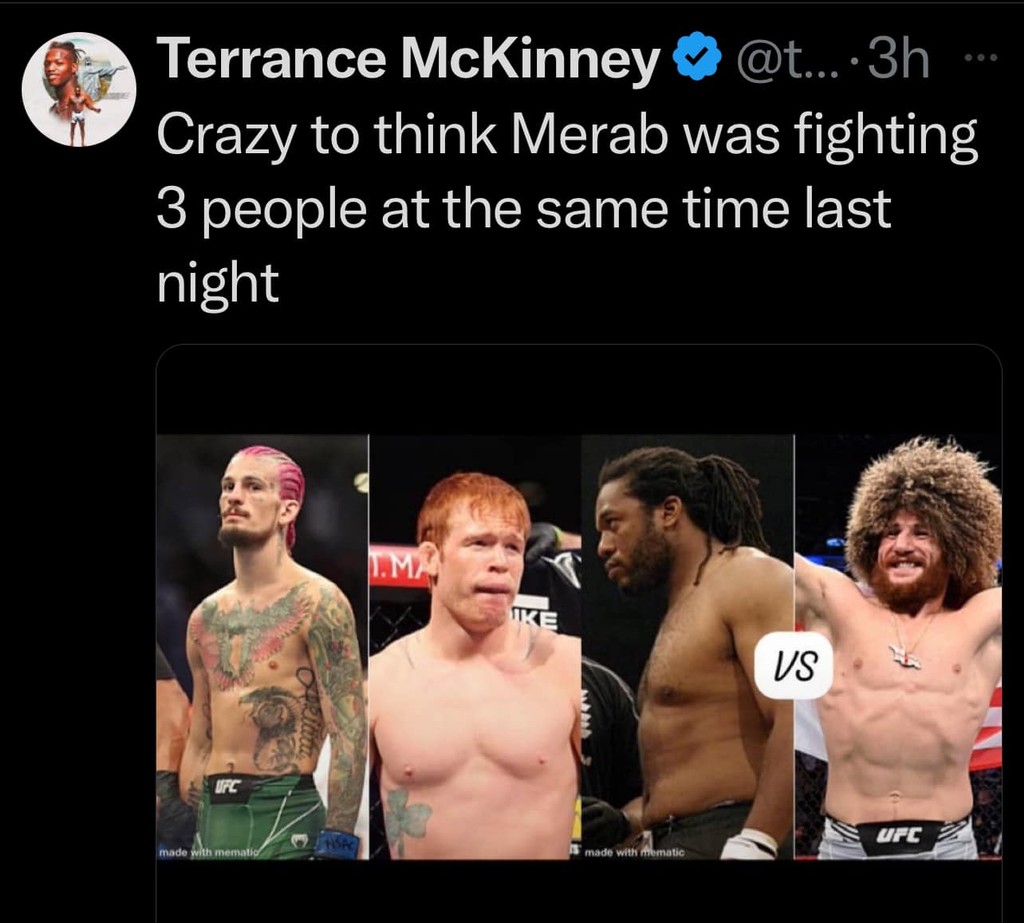Click the tweet text about Merab fighting
This screenshot has width=1024, height=923.
pos(565,209)
